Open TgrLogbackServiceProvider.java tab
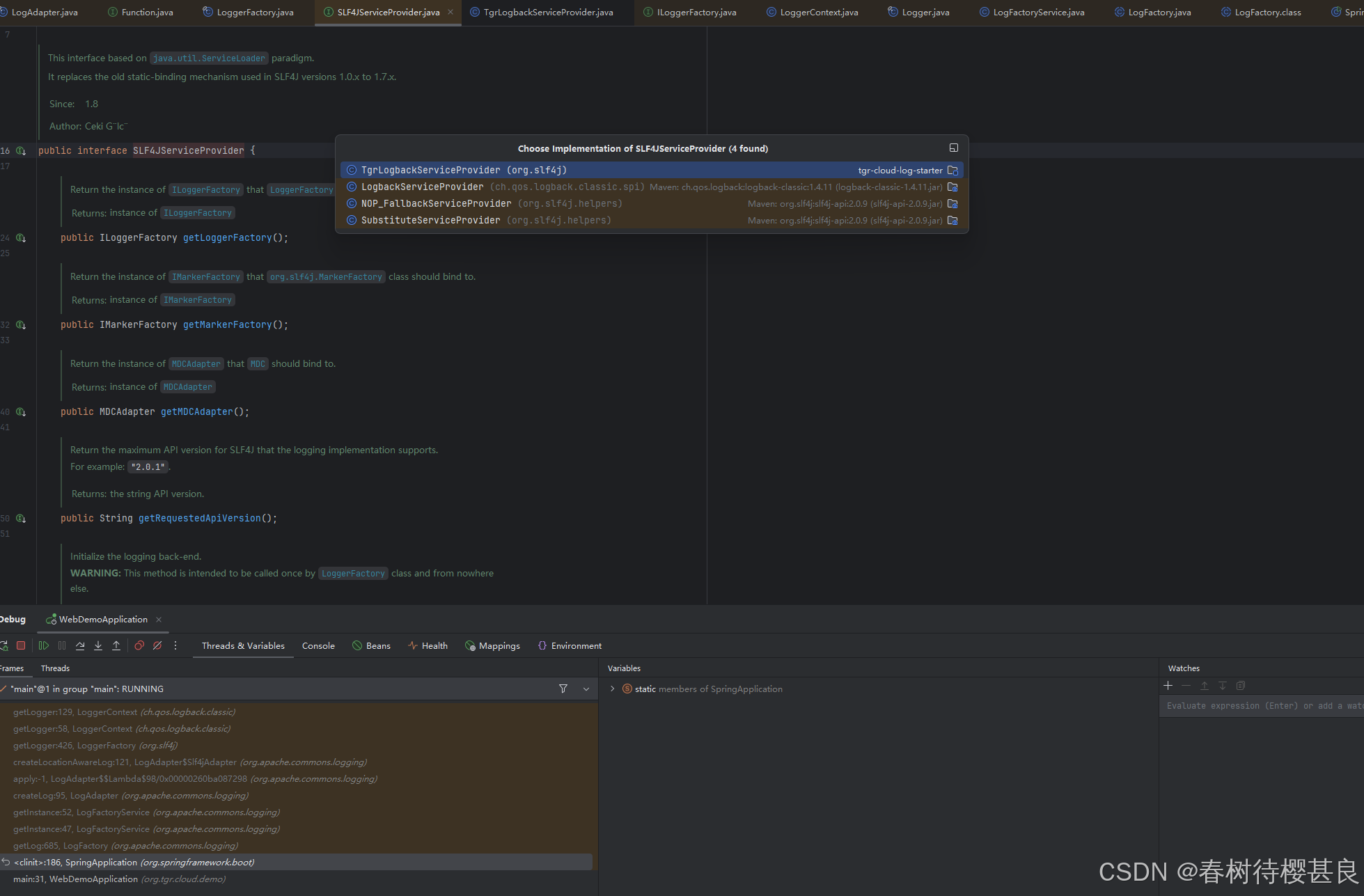Screen dimensions: 1364x896 pos(542,12)
